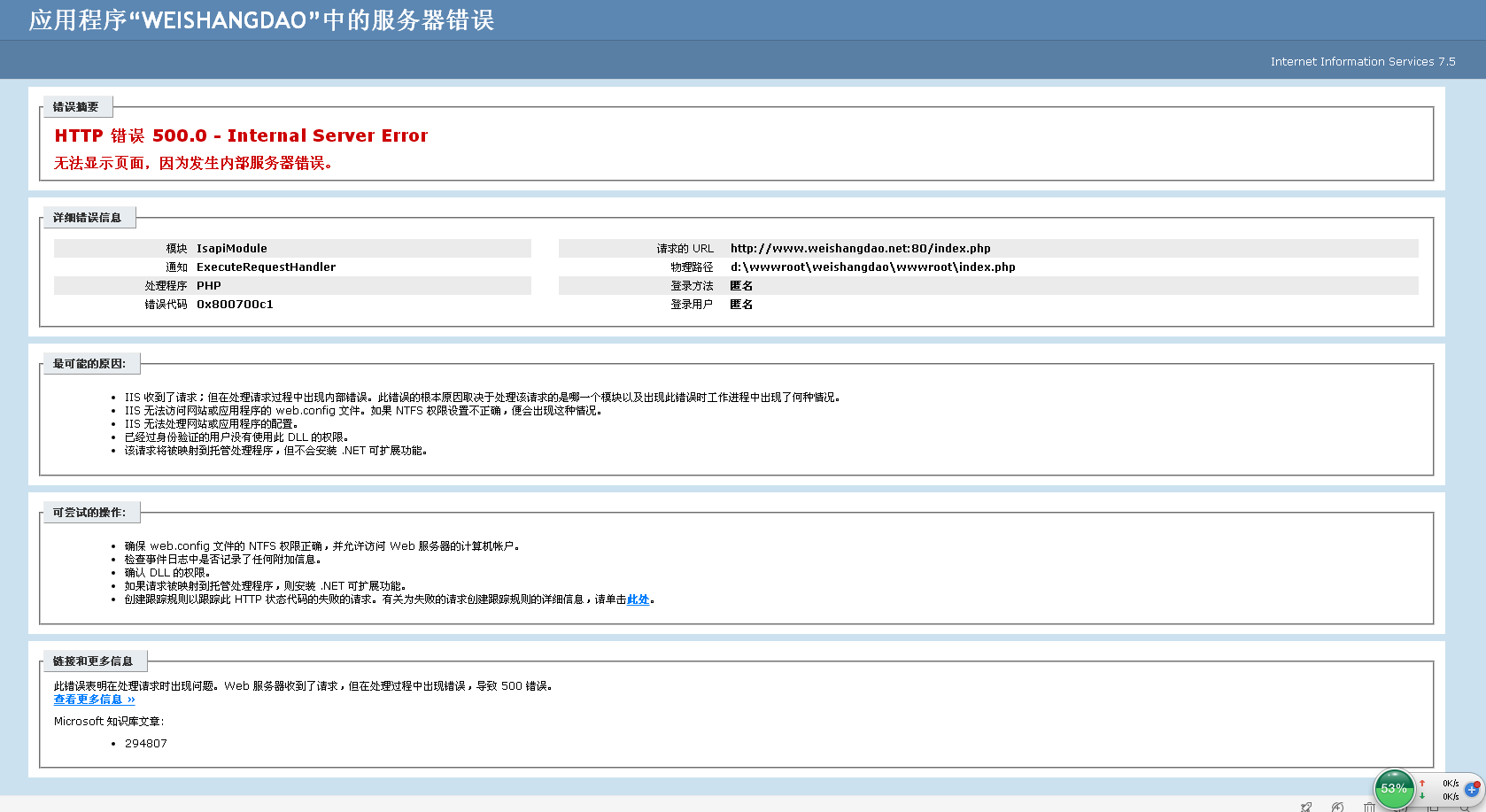Image resolution: width=1486 pixels, height=812 pixels.
Task: Click the 错误摘要 section label
Action: click(75, 107)
